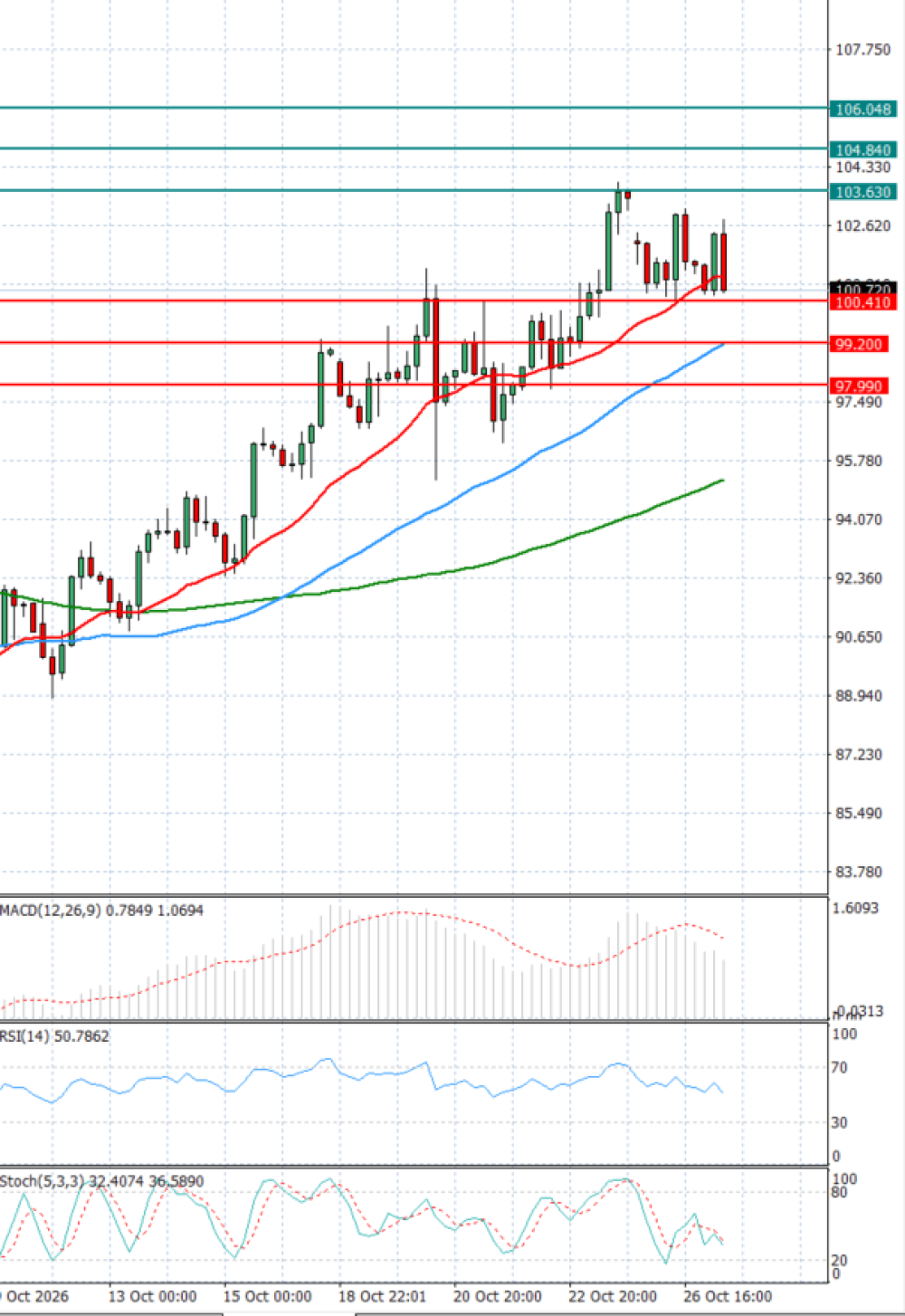This screenshot has width=905, height=1316.
Task: Click the 94.070 price axis value
Action: pyautogui.click(x=858, y=520)
